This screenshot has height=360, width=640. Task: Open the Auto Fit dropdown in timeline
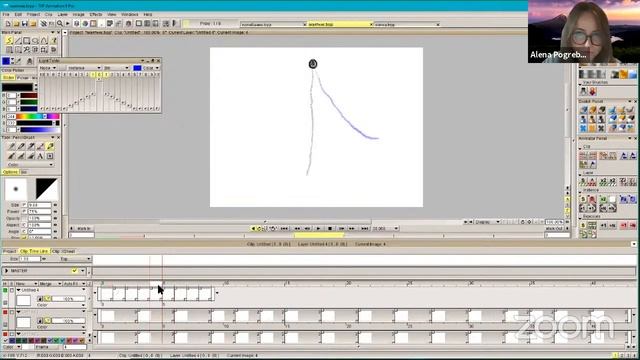tap(74, 283)
